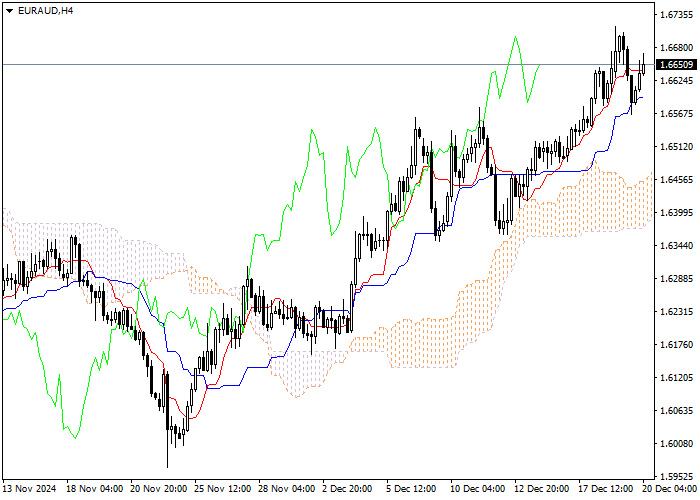This screenshot has width=700, height=500.
Task: Click the 10 Dec 04:00 time label
Action: 477,489
